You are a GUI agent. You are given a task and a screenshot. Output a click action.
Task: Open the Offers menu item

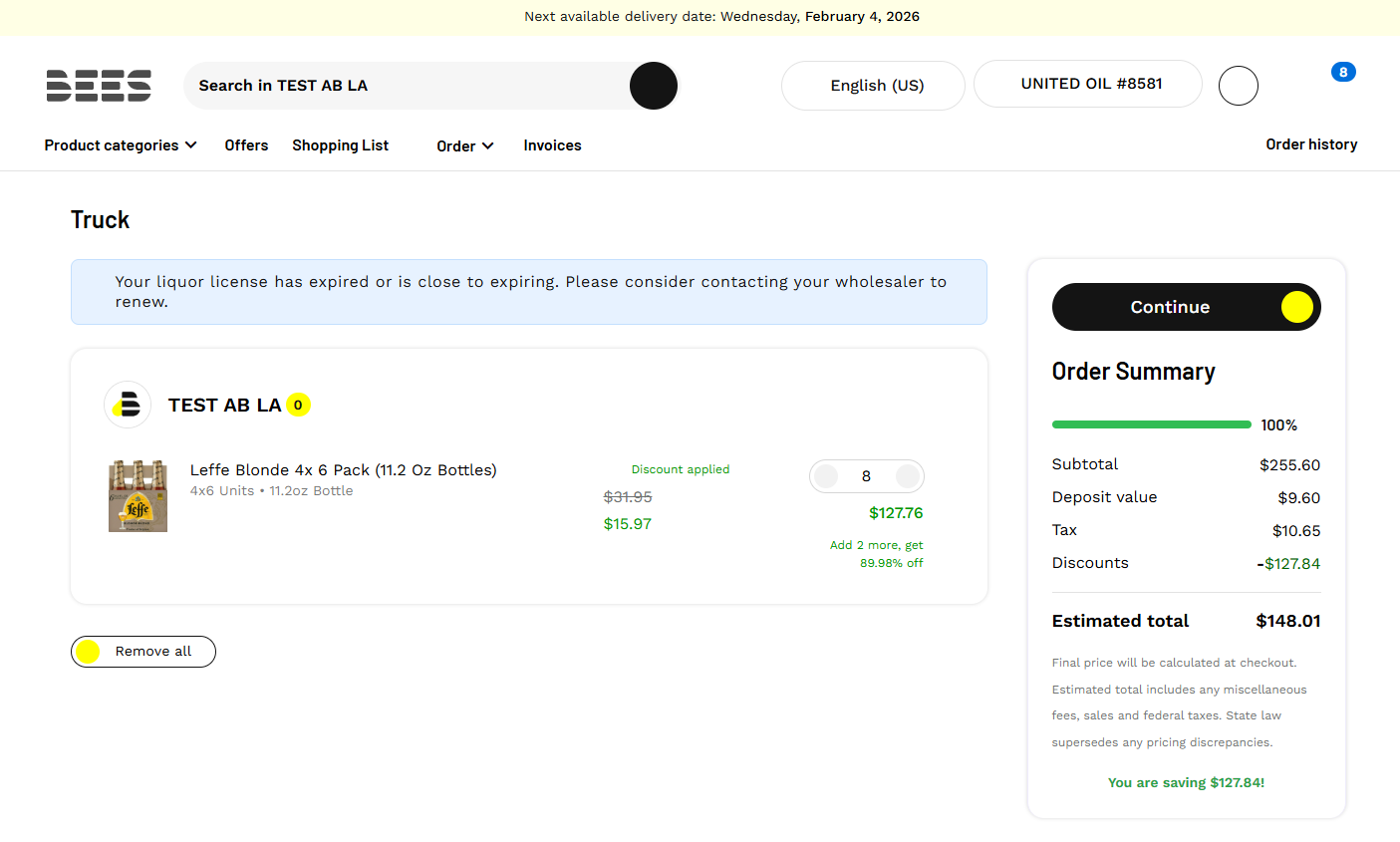(246, 145)
